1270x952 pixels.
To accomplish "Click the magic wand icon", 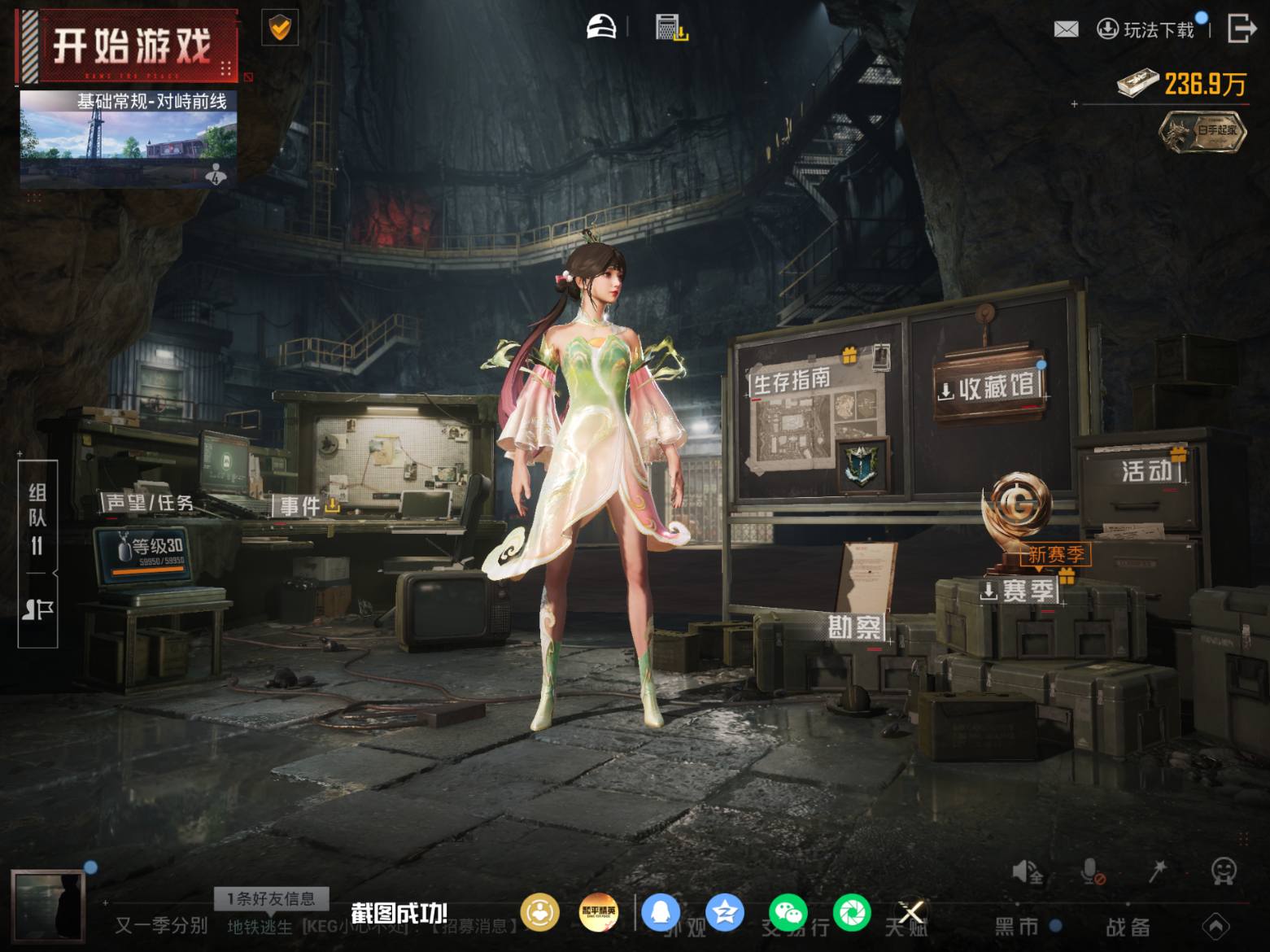I will point(1158,871).
